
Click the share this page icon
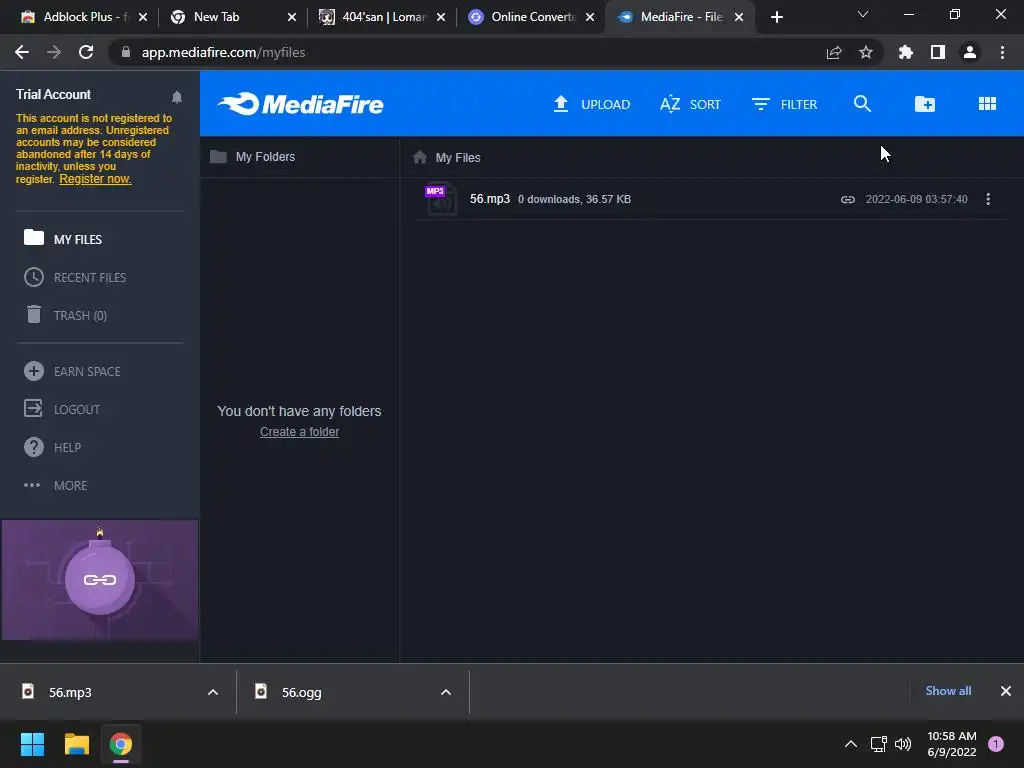[x=834, y=52]
